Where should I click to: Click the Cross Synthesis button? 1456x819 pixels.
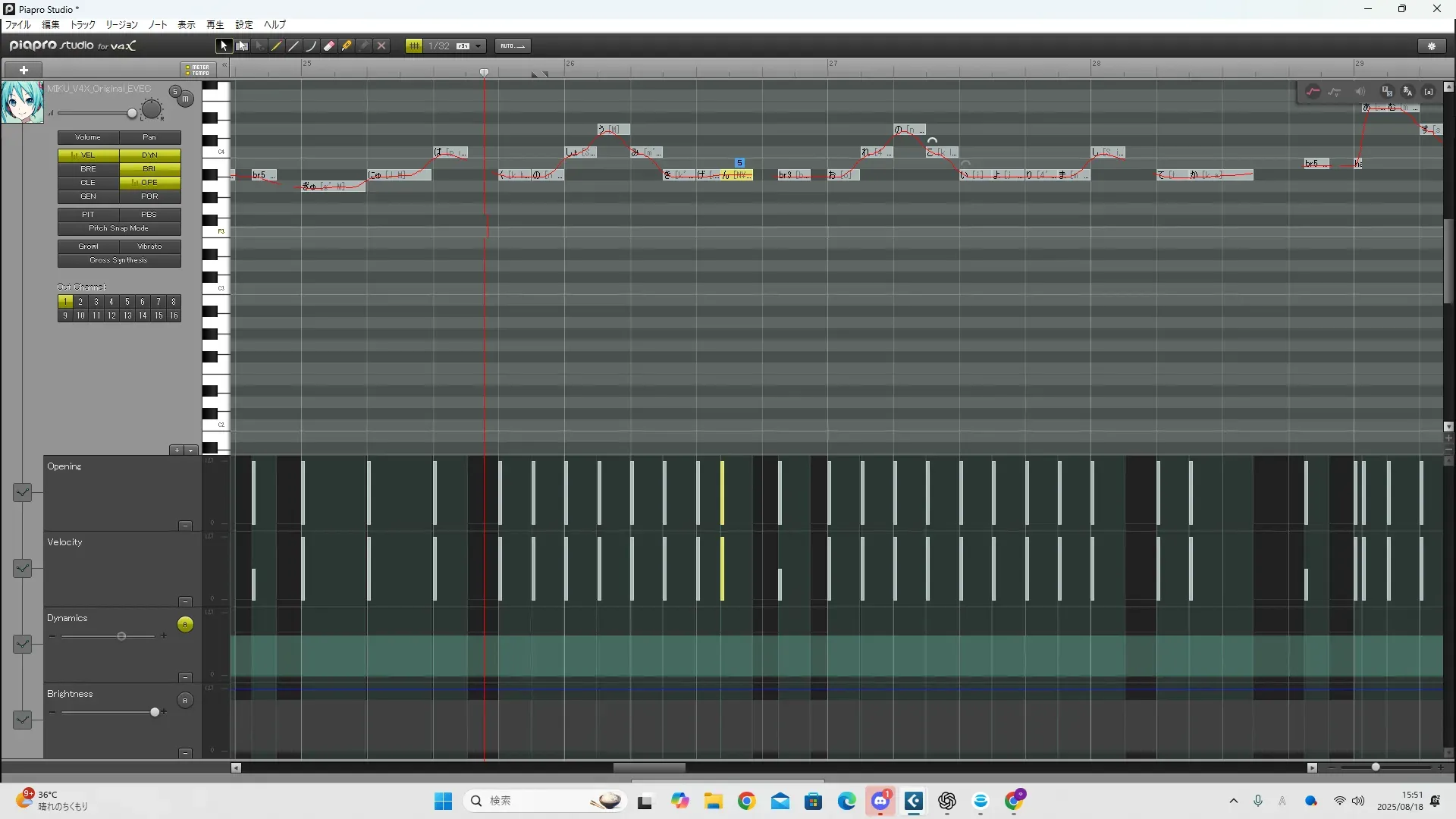[119, 260]
